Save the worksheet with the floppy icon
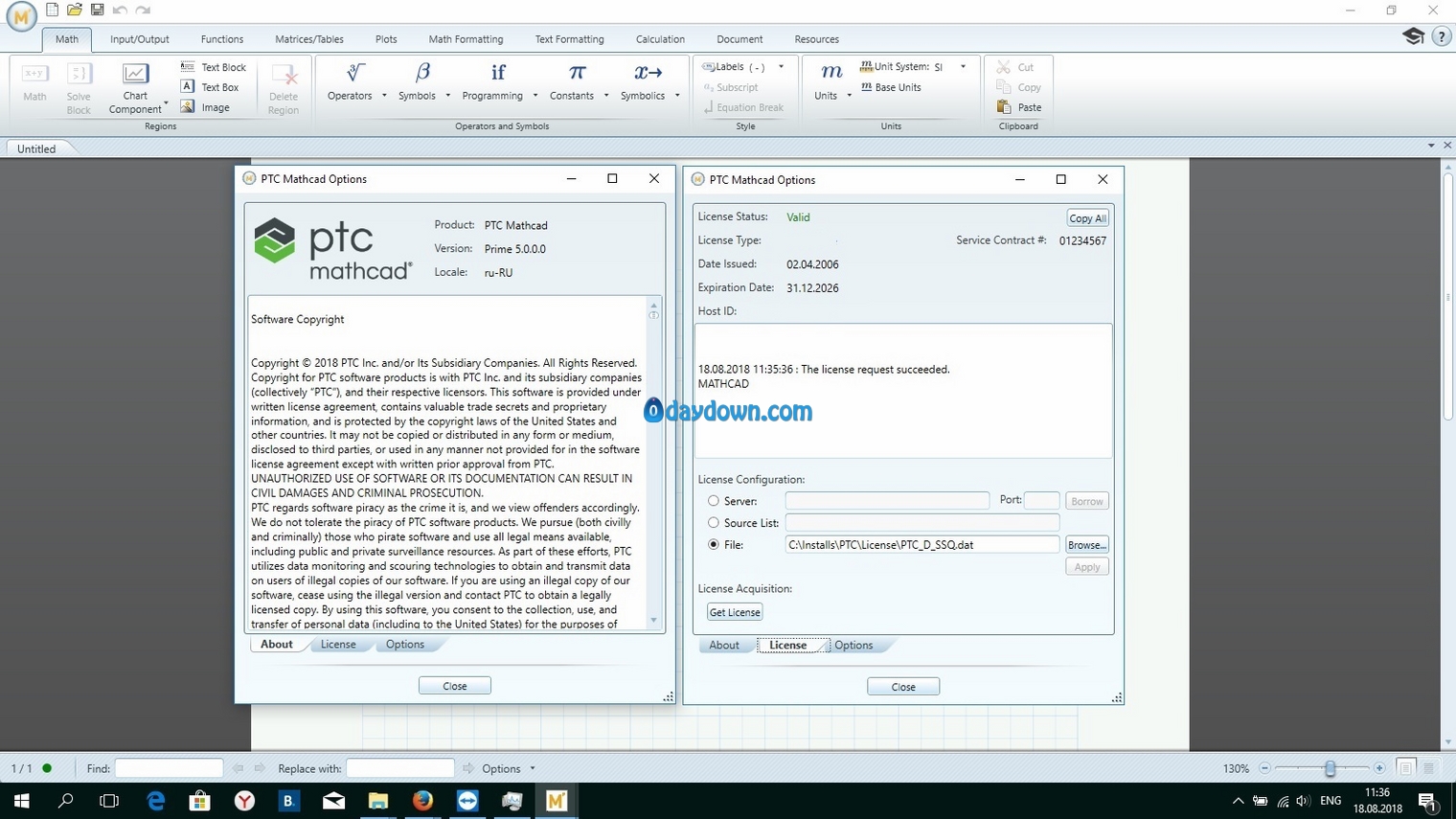Screen dimensions: 1456x819 tap(97, 10)
